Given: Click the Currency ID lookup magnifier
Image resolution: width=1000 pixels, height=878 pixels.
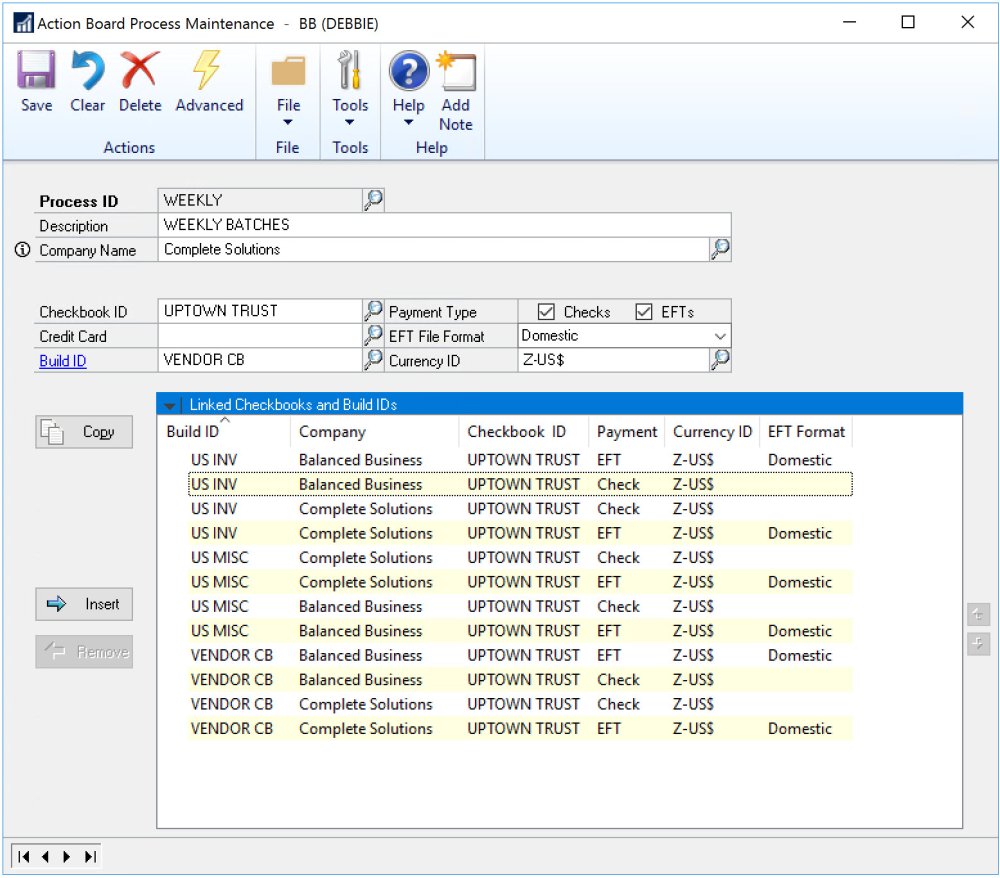Looking at the screenshot, I should pos(720,360).
